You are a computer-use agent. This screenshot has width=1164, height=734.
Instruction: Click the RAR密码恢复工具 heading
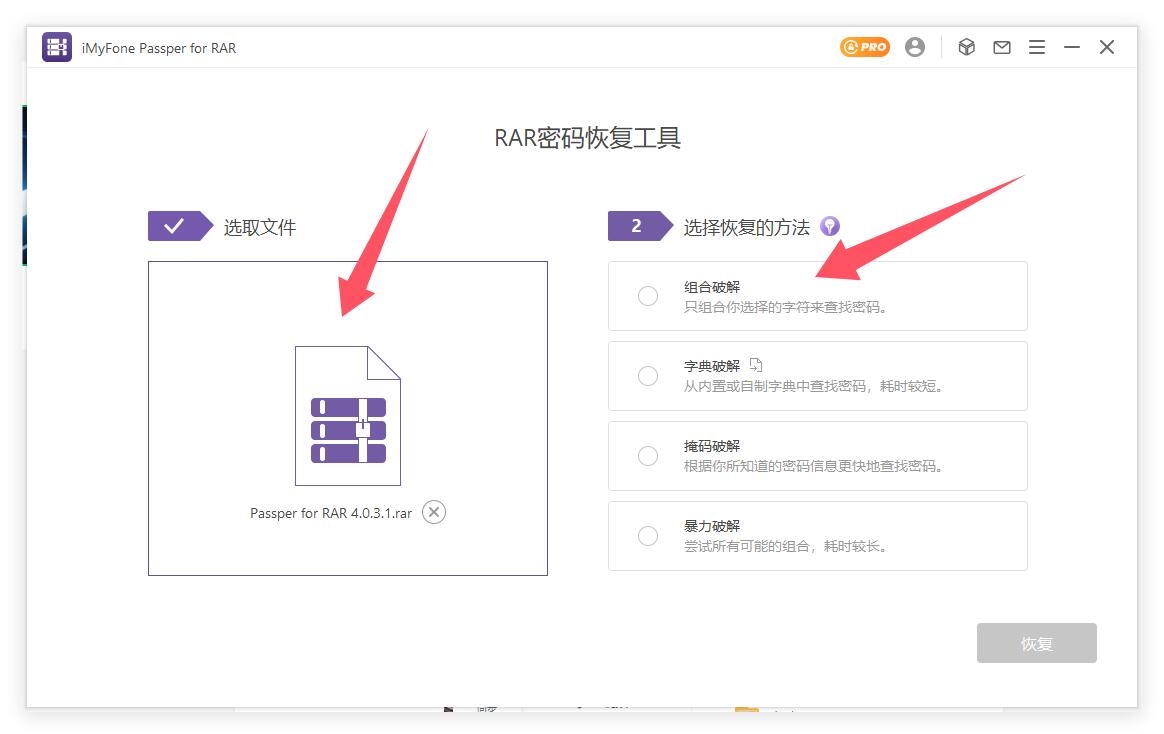click(x=588, y=138)
